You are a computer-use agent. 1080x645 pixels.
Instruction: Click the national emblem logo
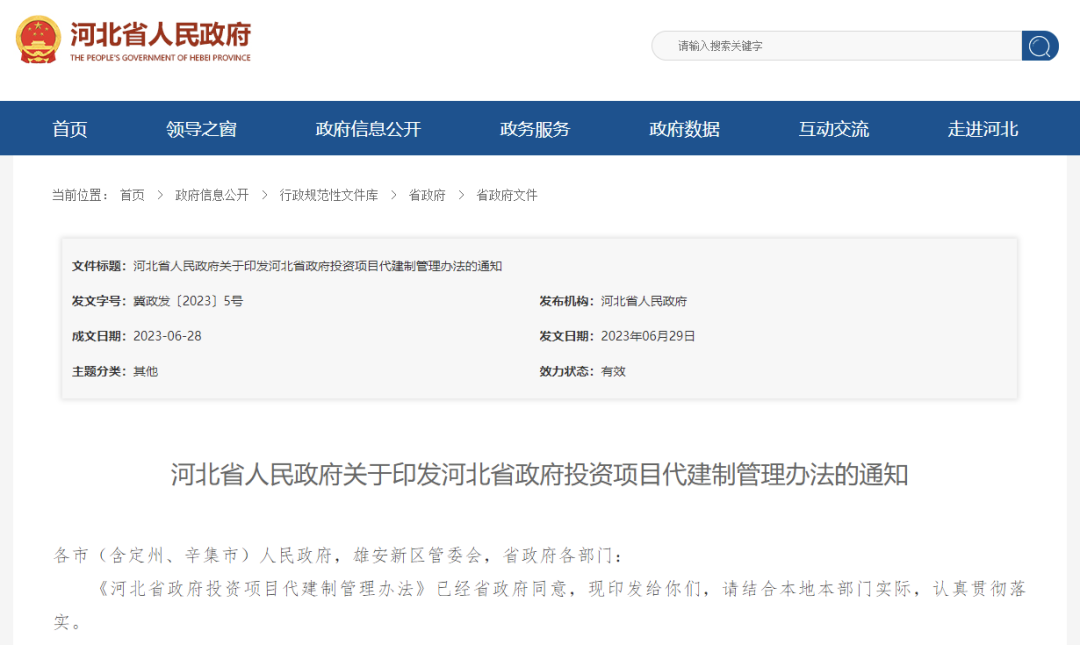click(x=38, y=40)
